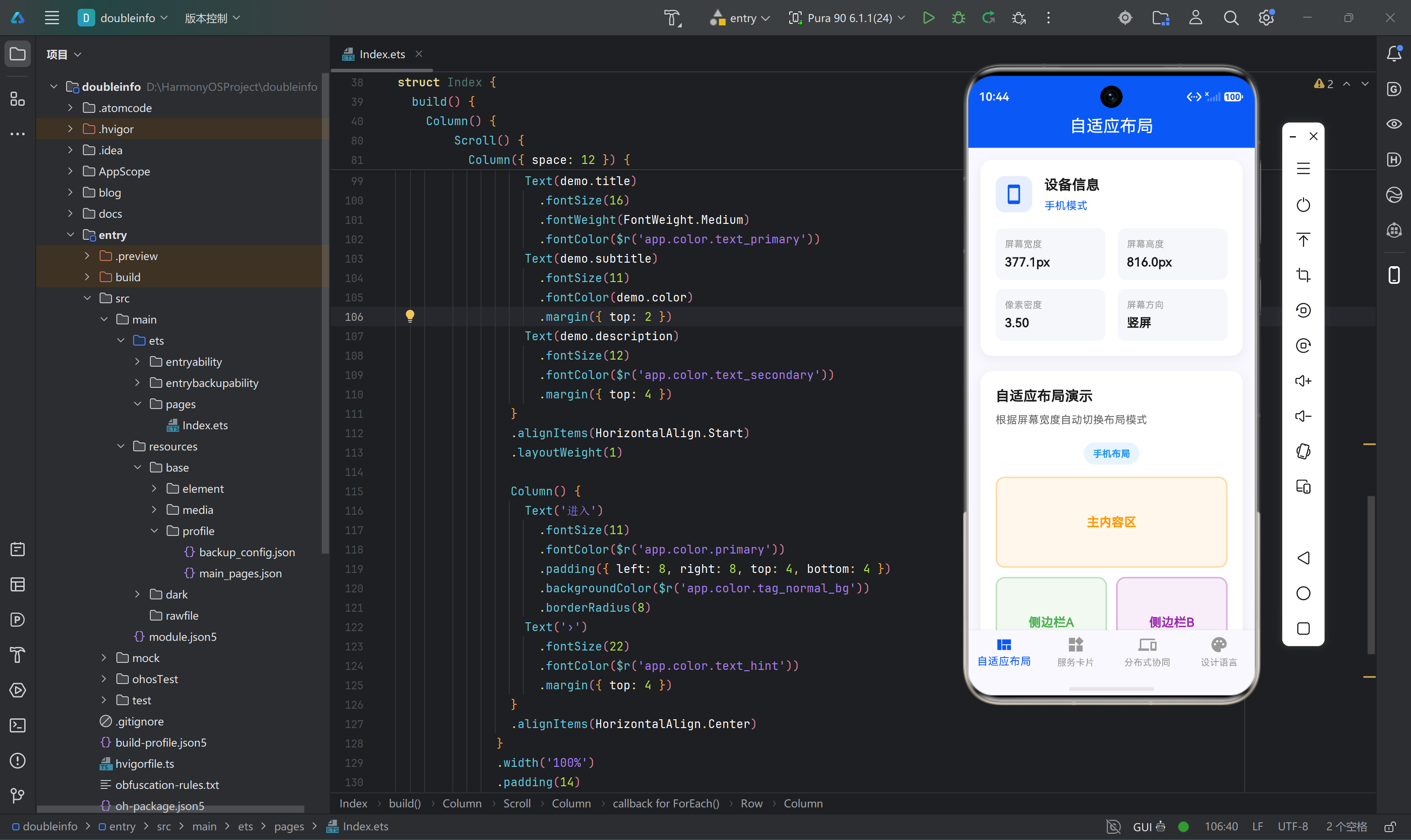Open IDE settings gear icon
The image size is (1411, 840).
1266,18
